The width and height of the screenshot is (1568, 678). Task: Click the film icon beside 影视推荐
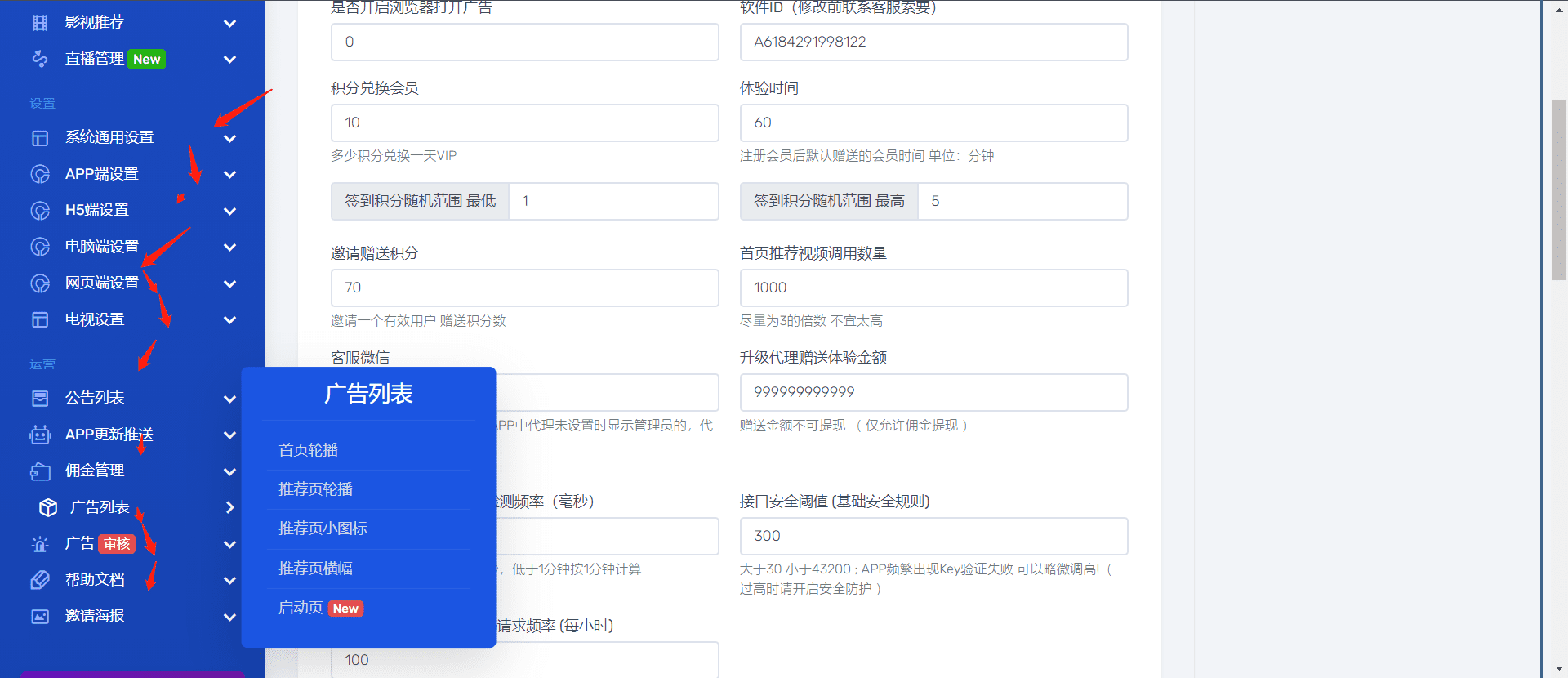coord(40,23)
